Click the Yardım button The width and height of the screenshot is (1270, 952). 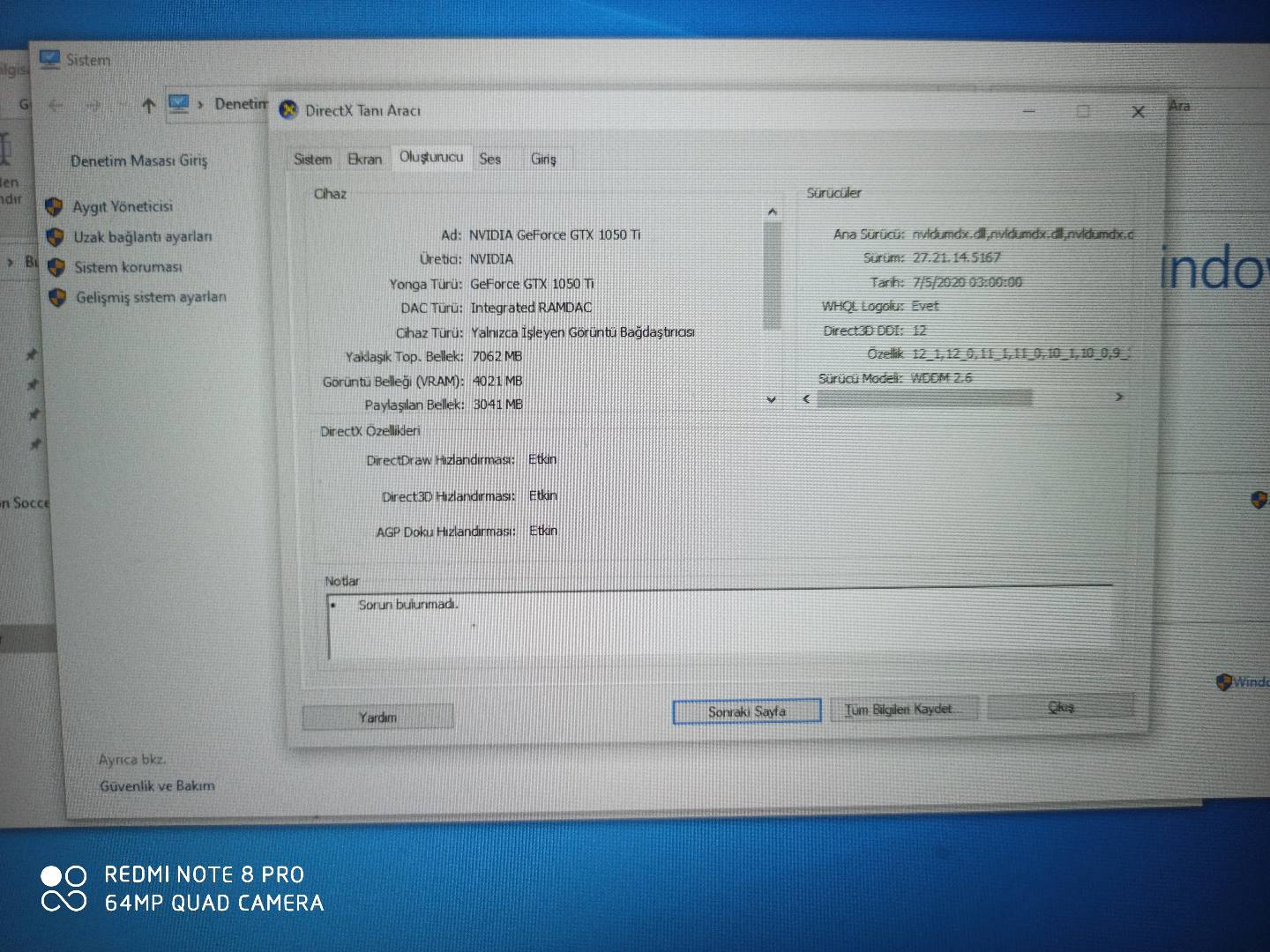(377, 717)
